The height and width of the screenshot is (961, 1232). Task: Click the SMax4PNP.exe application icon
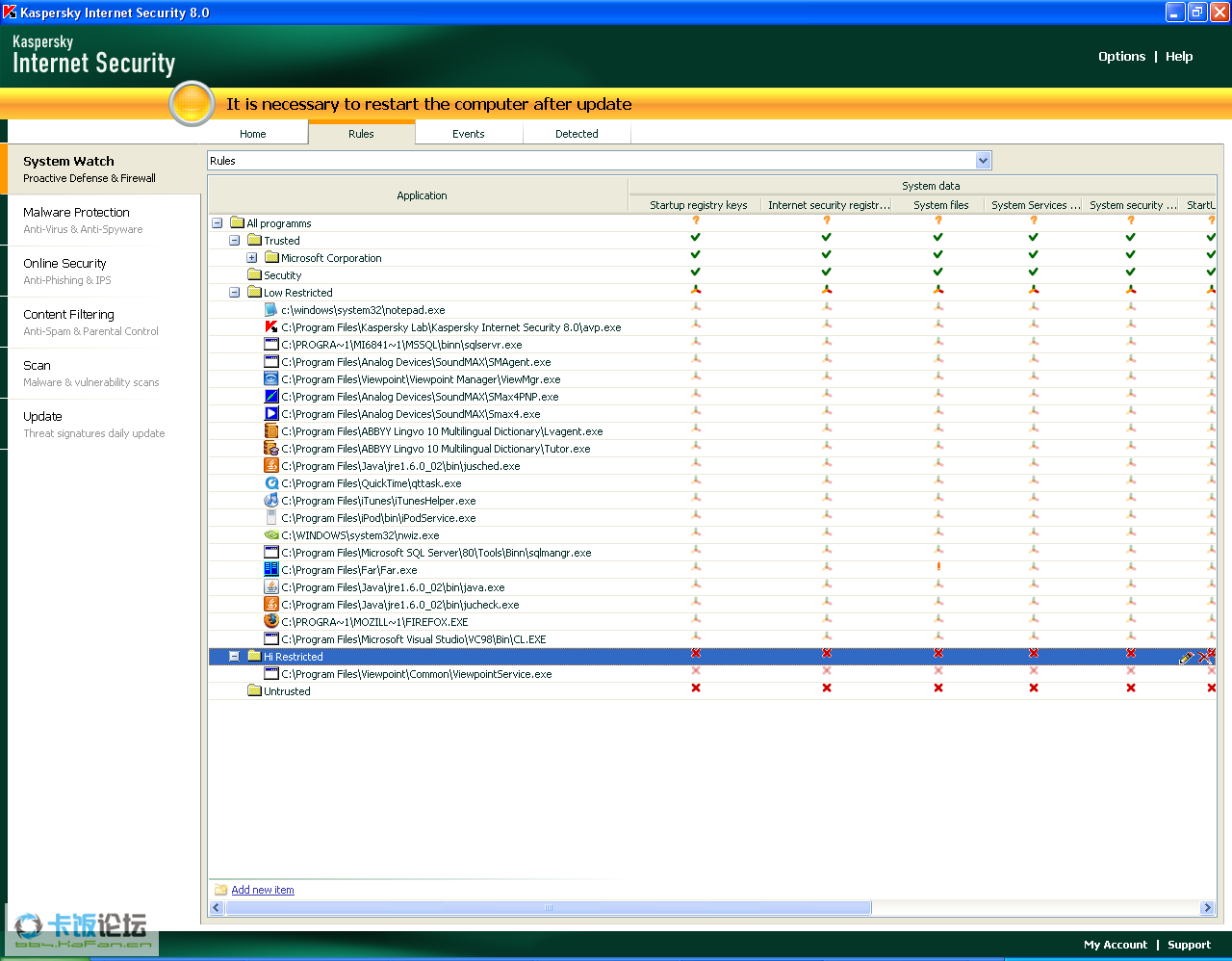click(x=271, y=397)
